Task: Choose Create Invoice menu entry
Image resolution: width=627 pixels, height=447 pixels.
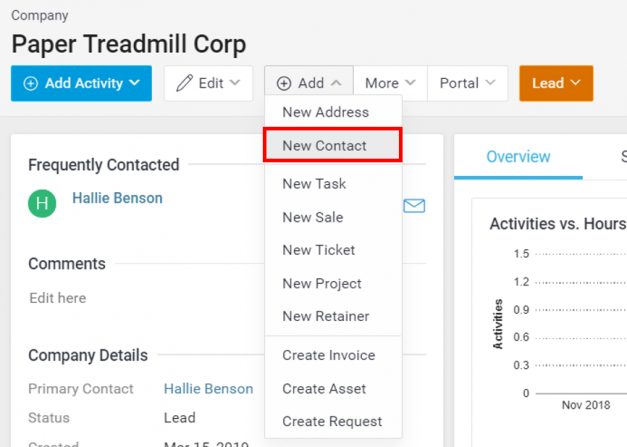Action: [329, 355]
